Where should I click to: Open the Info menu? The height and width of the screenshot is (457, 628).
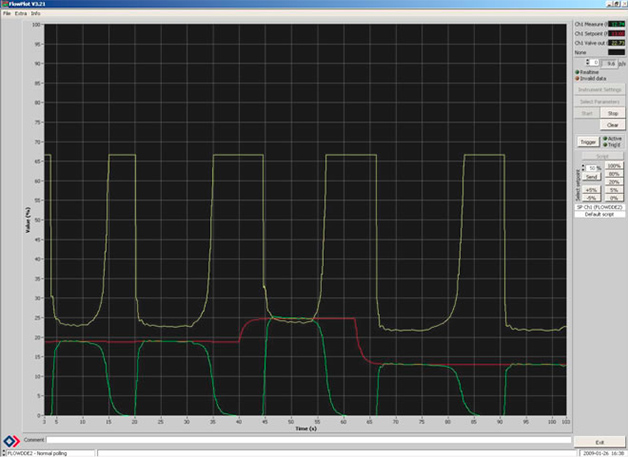(x=35, y=13)
